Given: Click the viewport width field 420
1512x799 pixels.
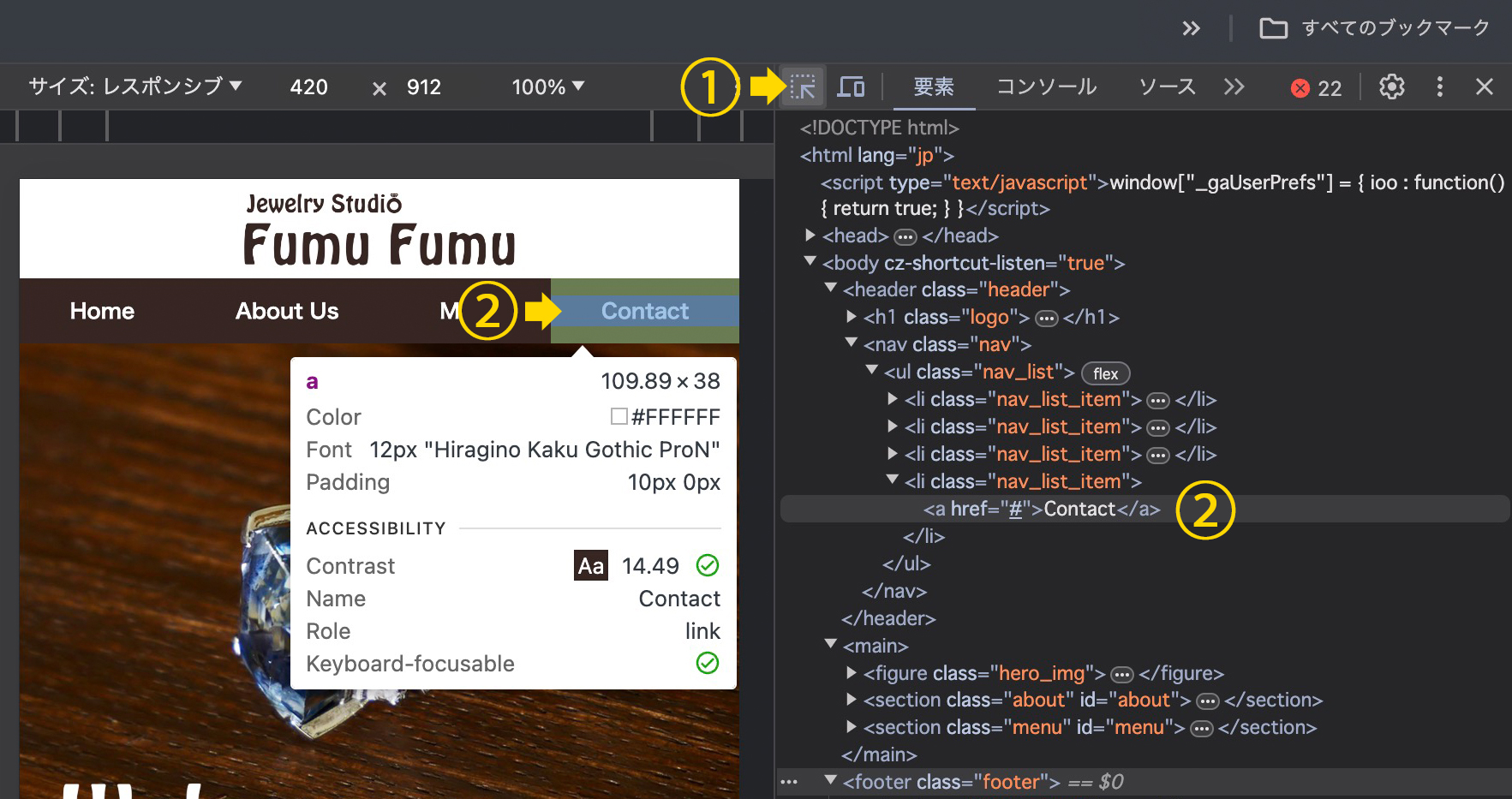Looking at the screenshot, I should [308, 86].
